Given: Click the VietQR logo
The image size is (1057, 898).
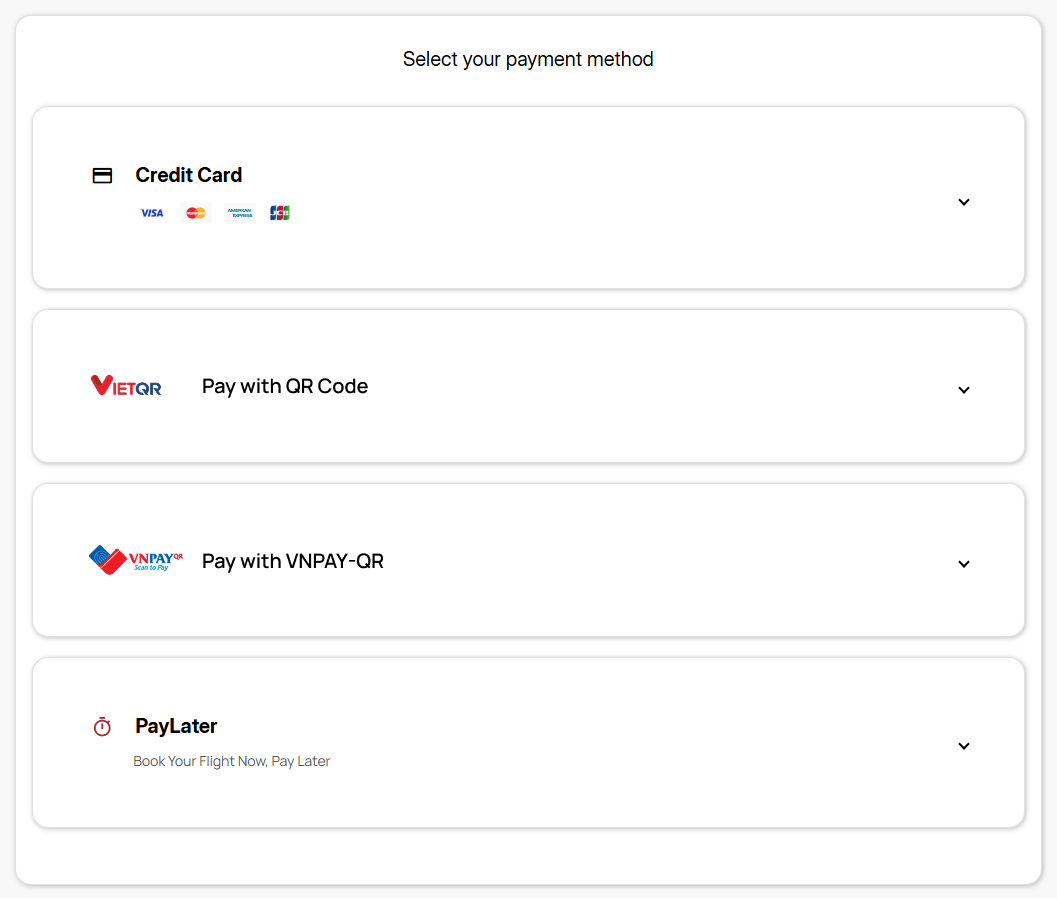Looking at the screenshot, I should tap(126, 386).
